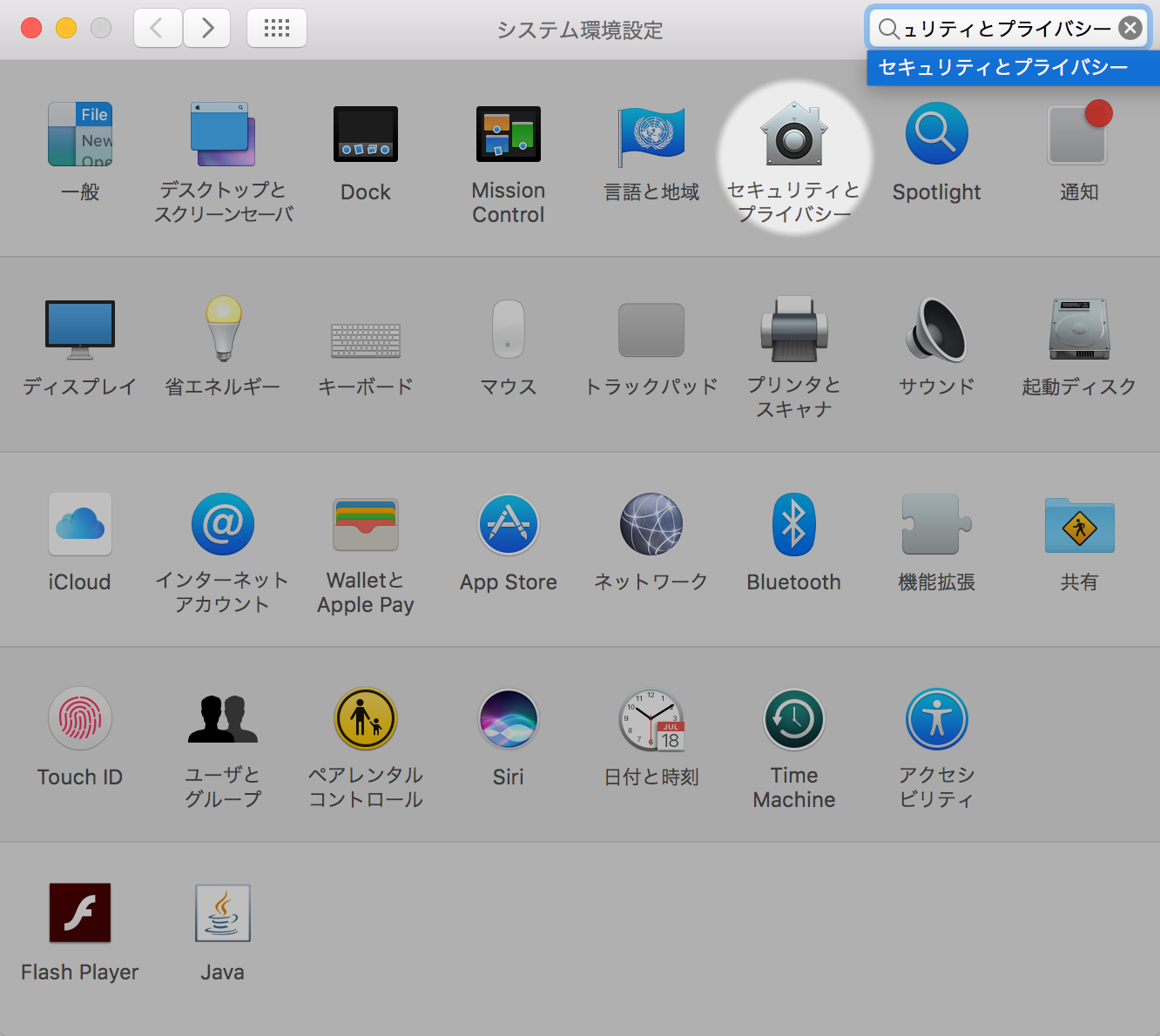Go forward with the right arrow button

pyautogui.click(x=206, y=29)
